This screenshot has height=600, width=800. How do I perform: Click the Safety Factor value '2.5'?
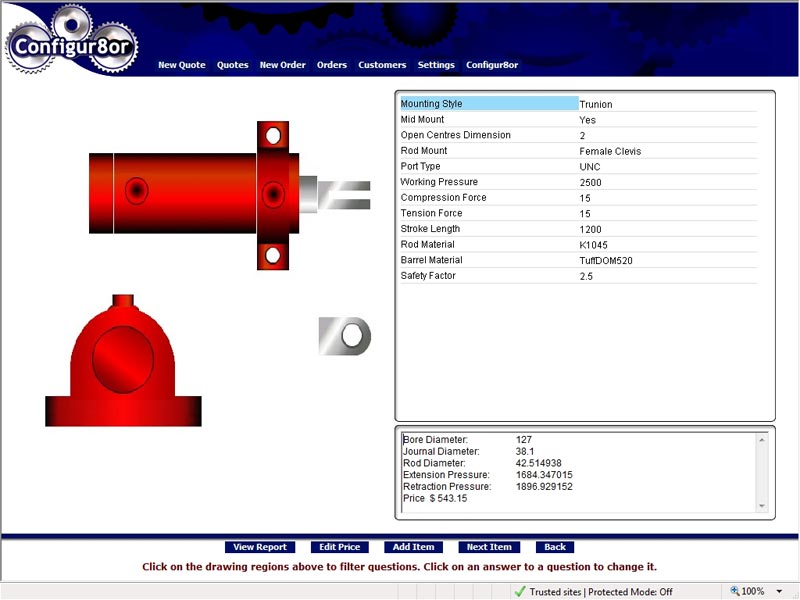coord(586,276)
